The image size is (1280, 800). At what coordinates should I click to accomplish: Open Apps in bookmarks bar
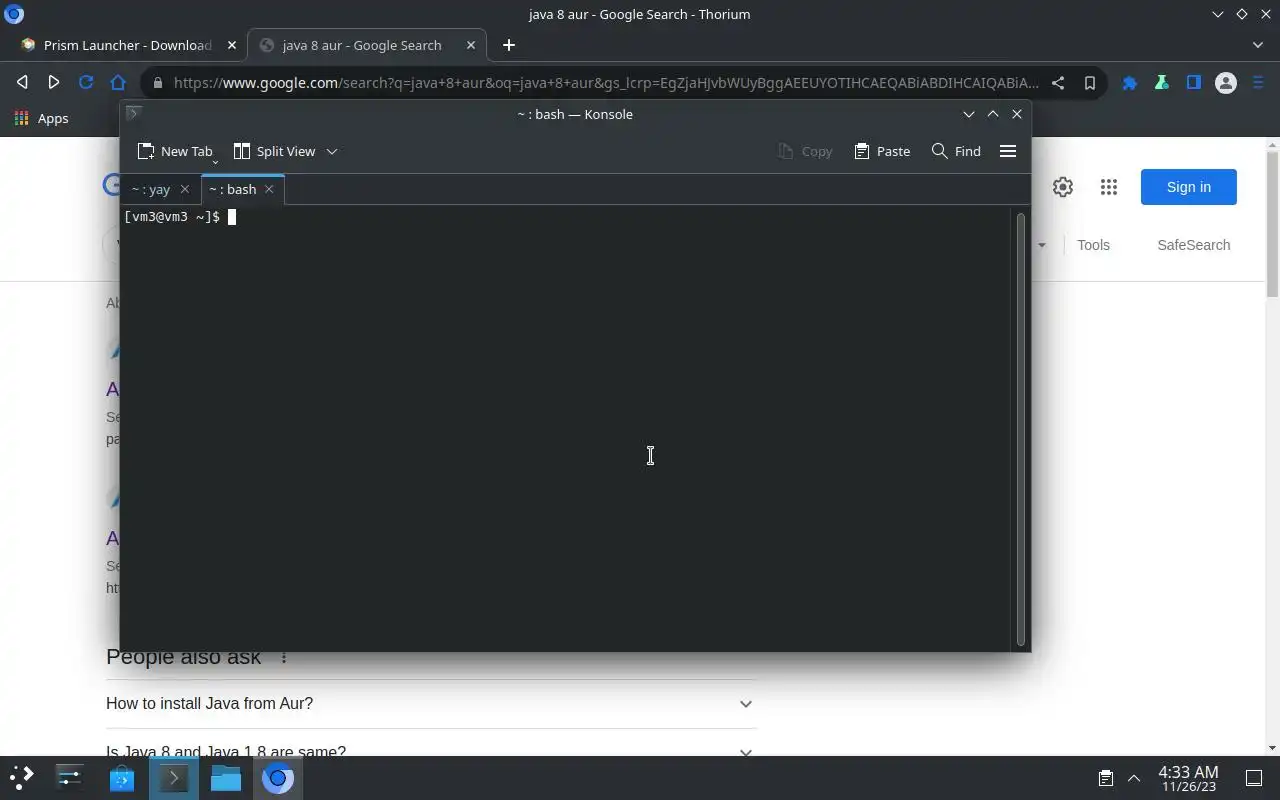[42, 118]
